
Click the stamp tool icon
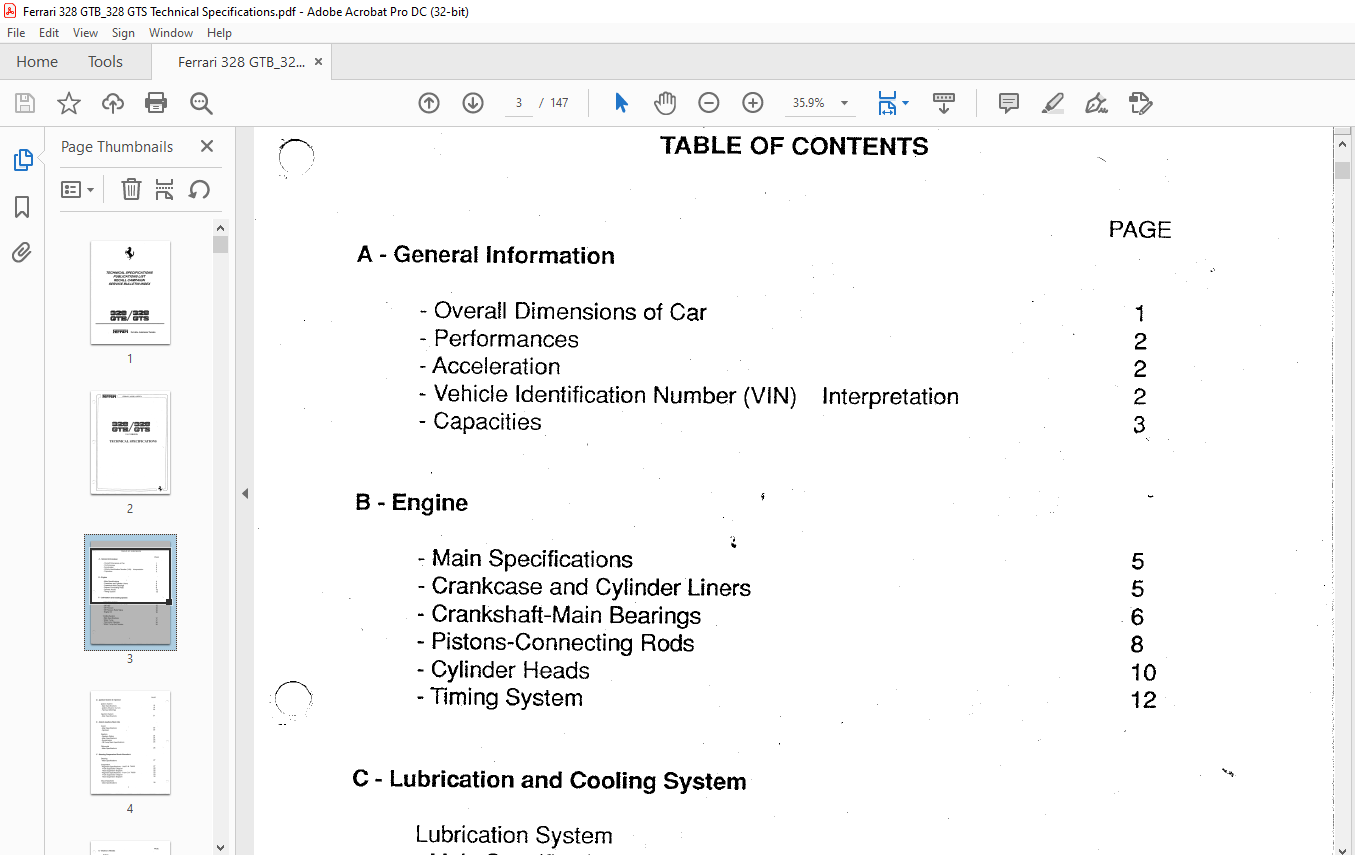tap(1140, 103)
